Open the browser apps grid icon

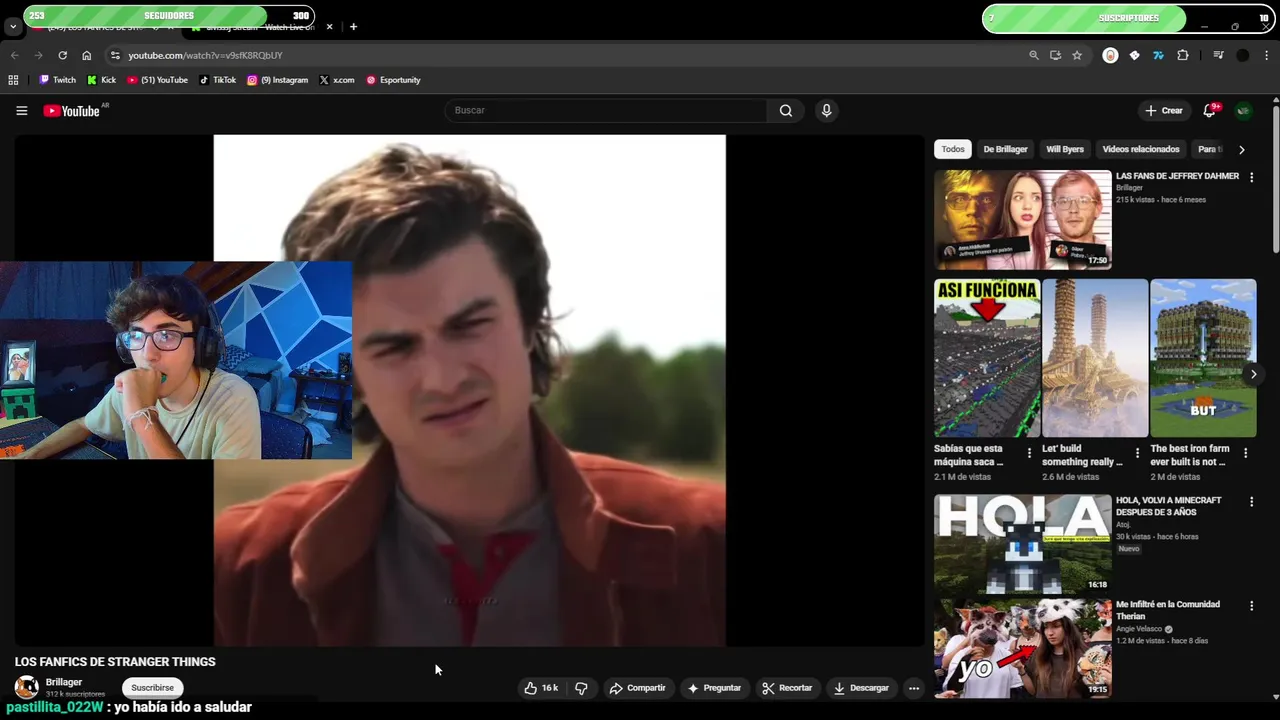coord(13,80)
